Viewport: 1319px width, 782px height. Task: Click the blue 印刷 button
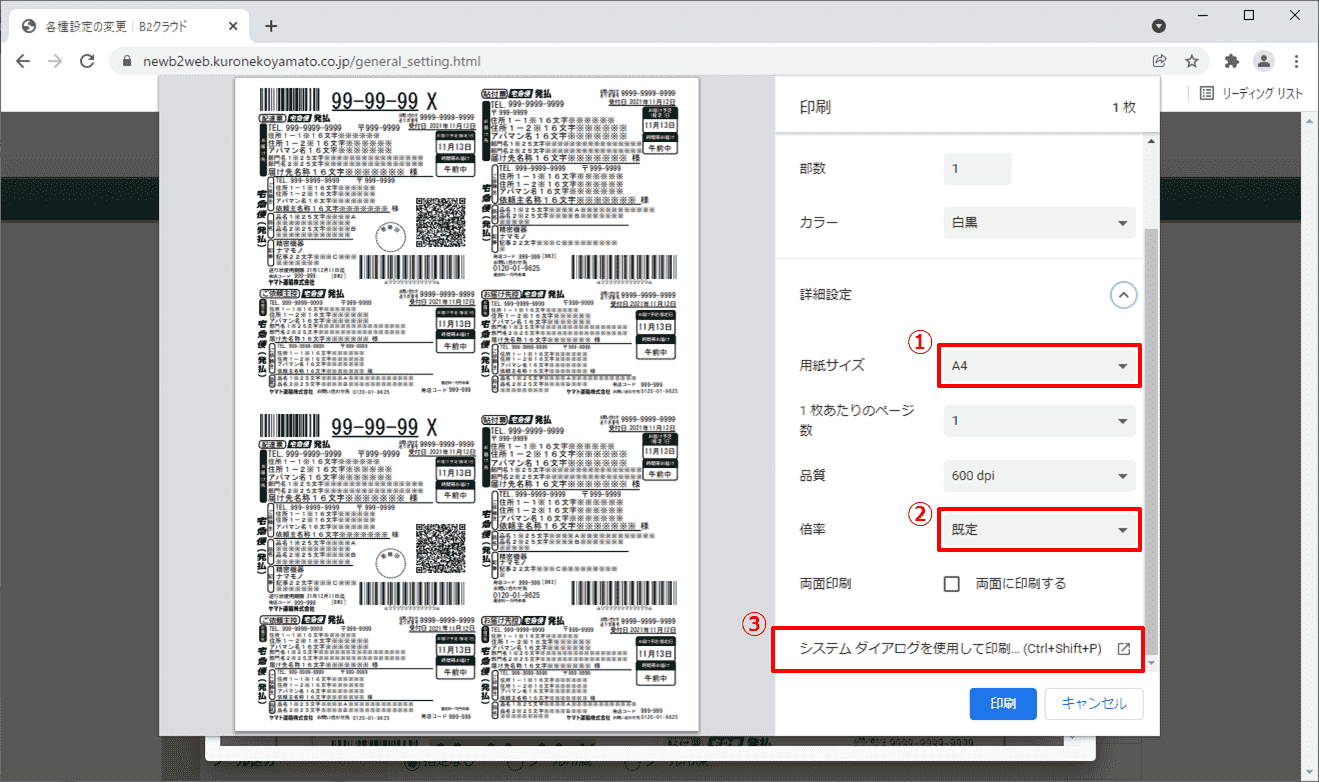[x=1003, y=704]
